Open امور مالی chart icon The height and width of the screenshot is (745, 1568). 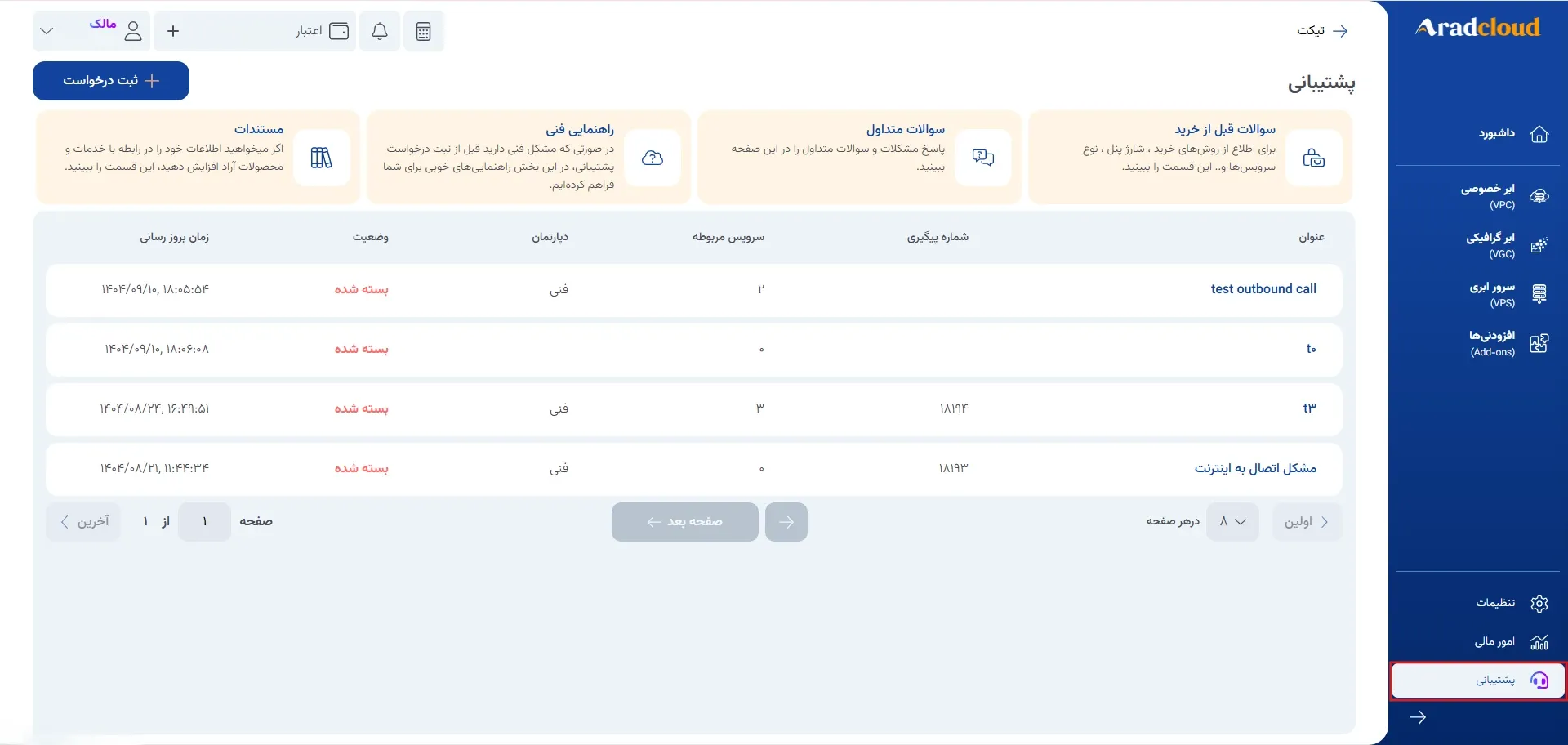(1539, 642)
